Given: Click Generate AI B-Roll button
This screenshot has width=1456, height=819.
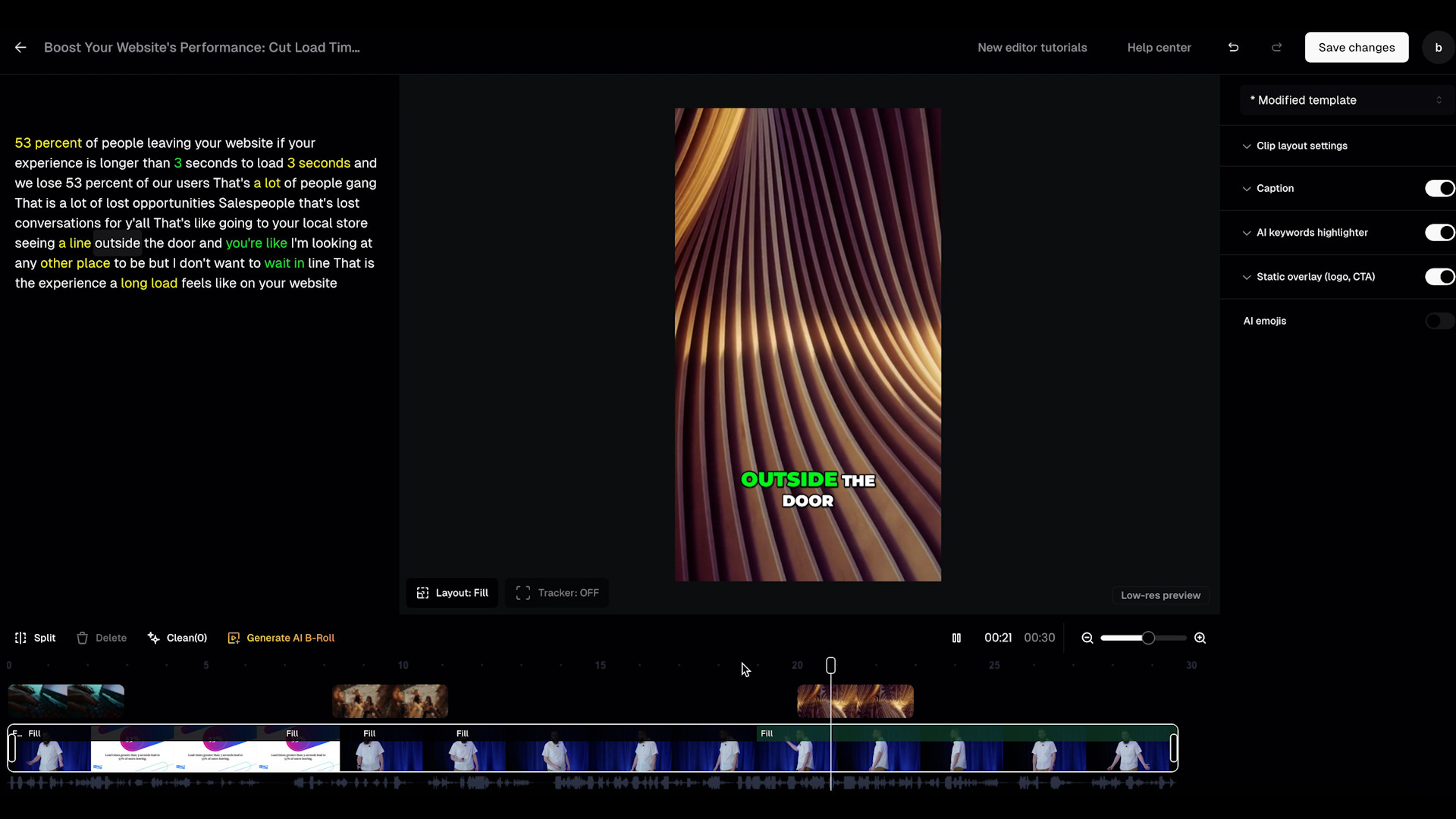Looking at the screenshot, I should click(x=281, y=638).
